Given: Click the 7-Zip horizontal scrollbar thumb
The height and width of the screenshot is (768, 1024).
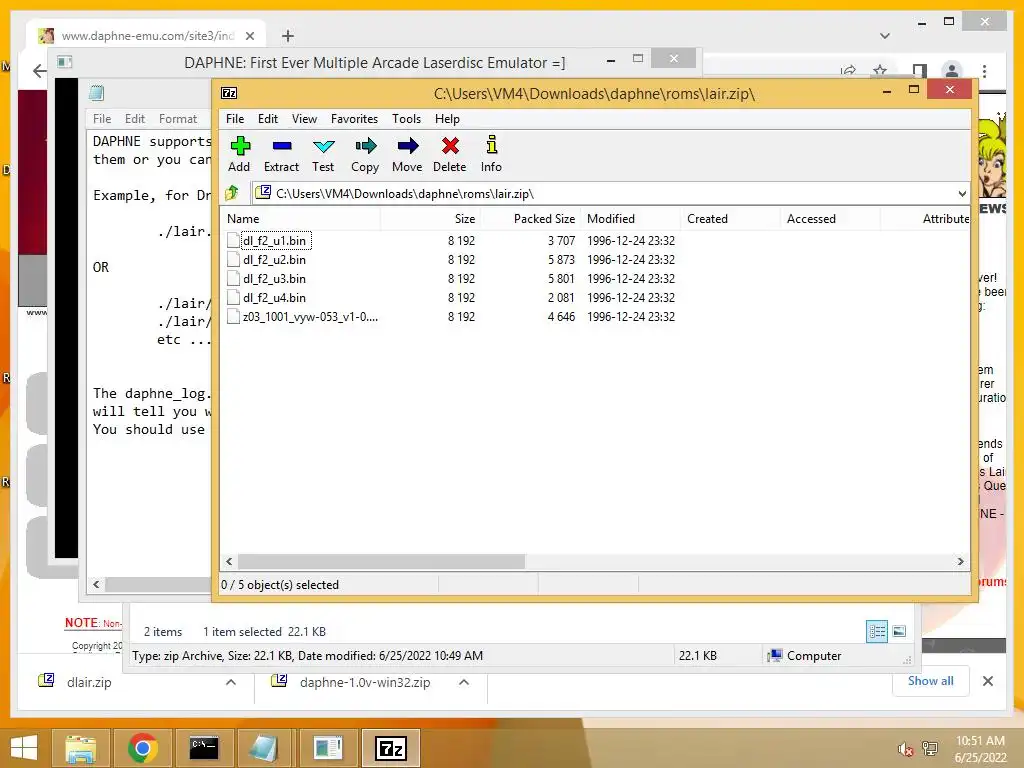Looking at the screenshot, I should (x=381, y=562).
